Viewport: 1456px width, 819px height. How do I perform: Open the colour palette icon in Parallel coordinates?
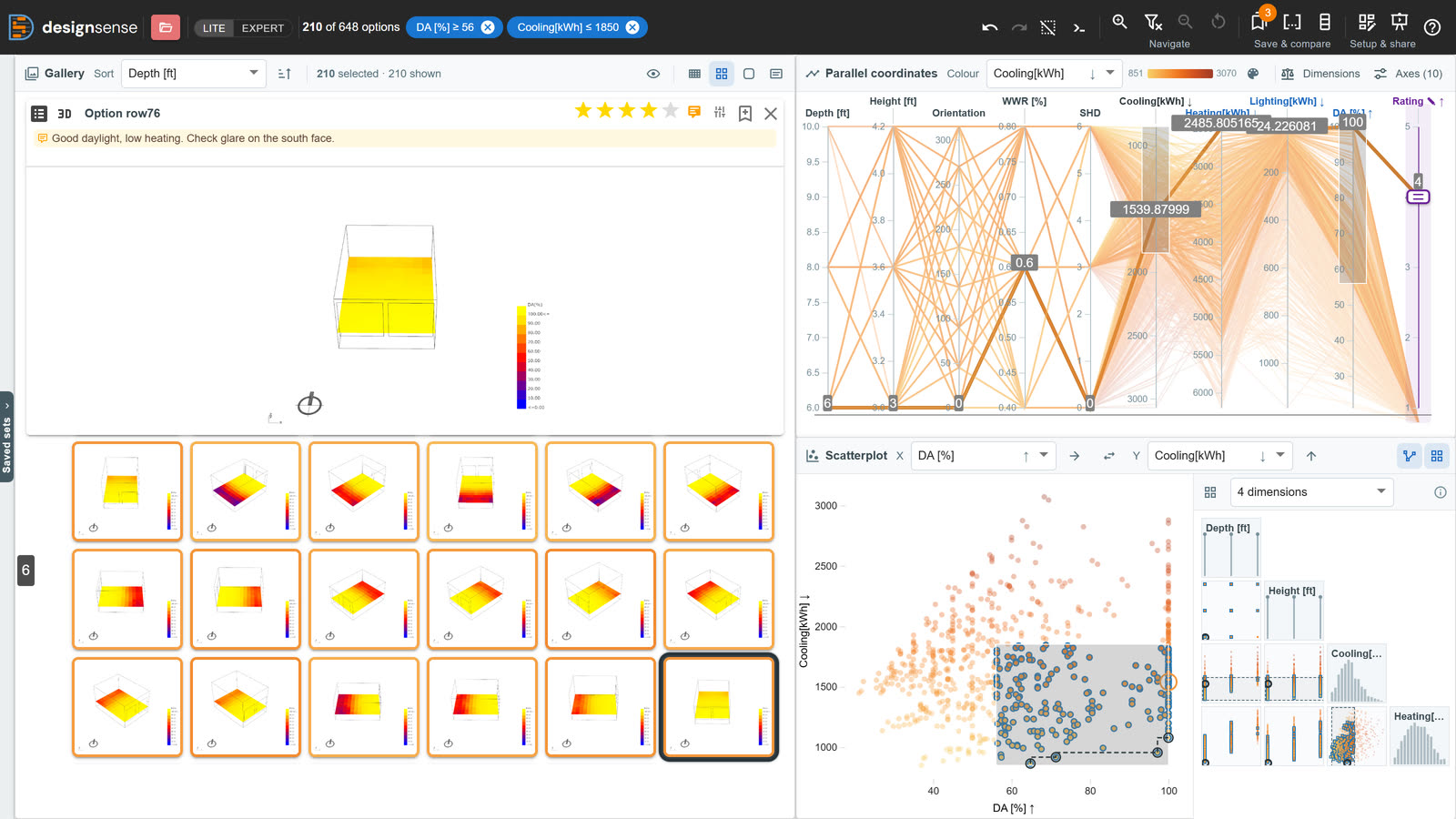coord(1253,74)
